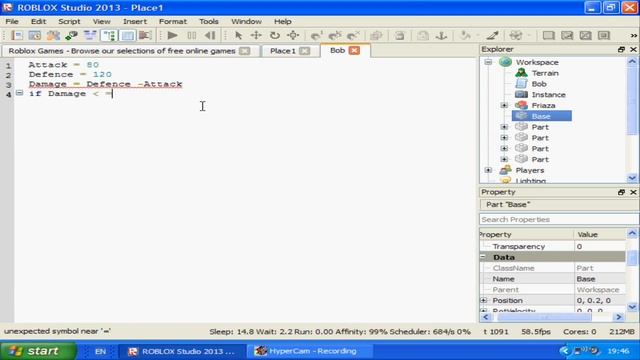
Task: Click the paint bucket Material tool
Action: [x=465, y=36]
